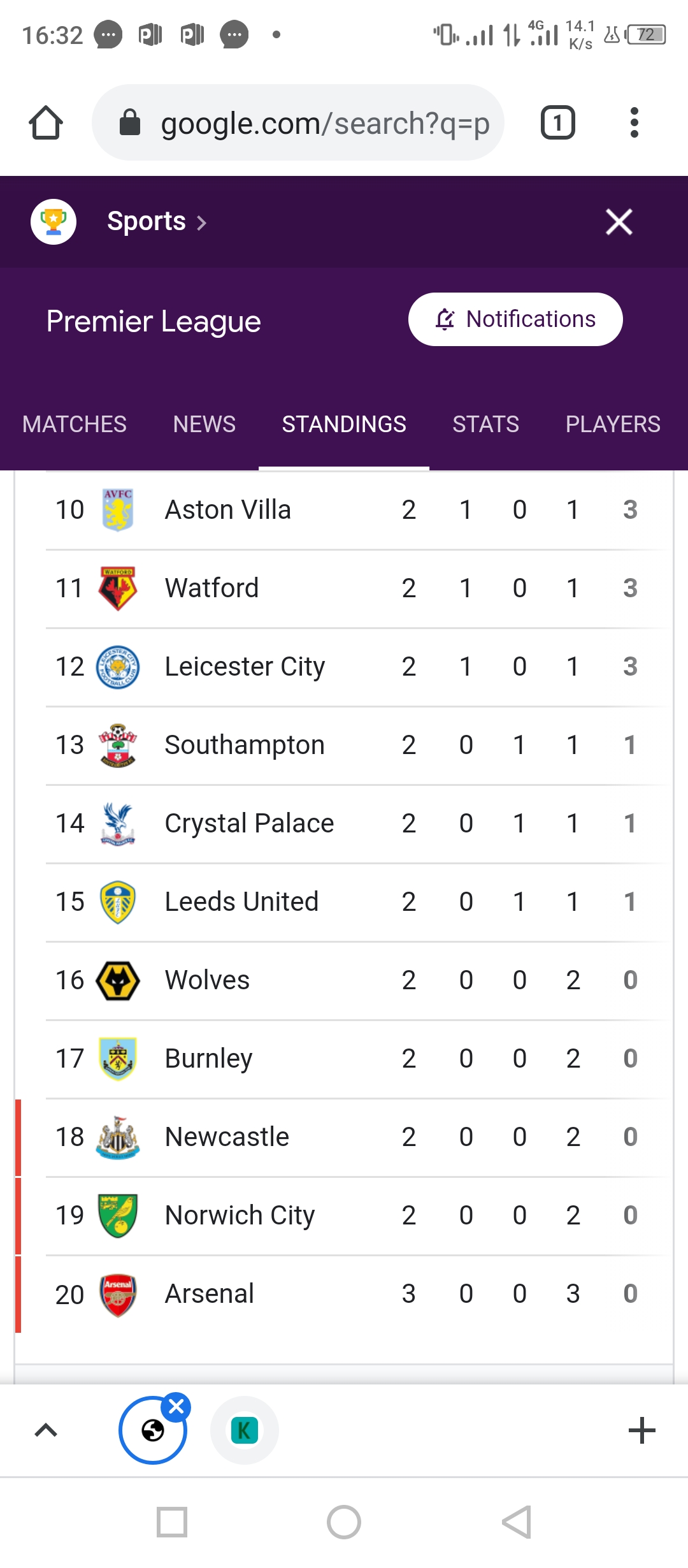Viewport: 688px width, 1568px height.
Task: Add a new tab with the plus
Action: pyautogui.click(x=641, y=1431)
